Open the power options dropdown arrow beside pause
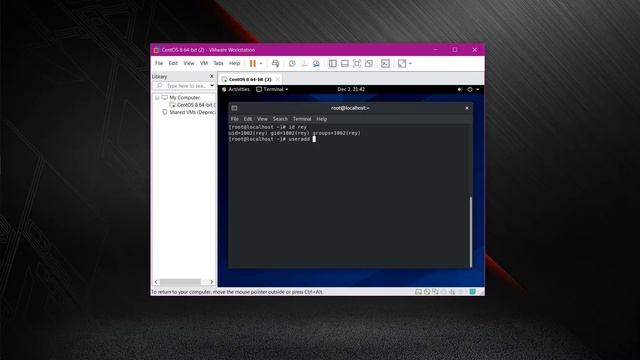The width and height of the screenshot is (640, 360). tap(261, 64)
